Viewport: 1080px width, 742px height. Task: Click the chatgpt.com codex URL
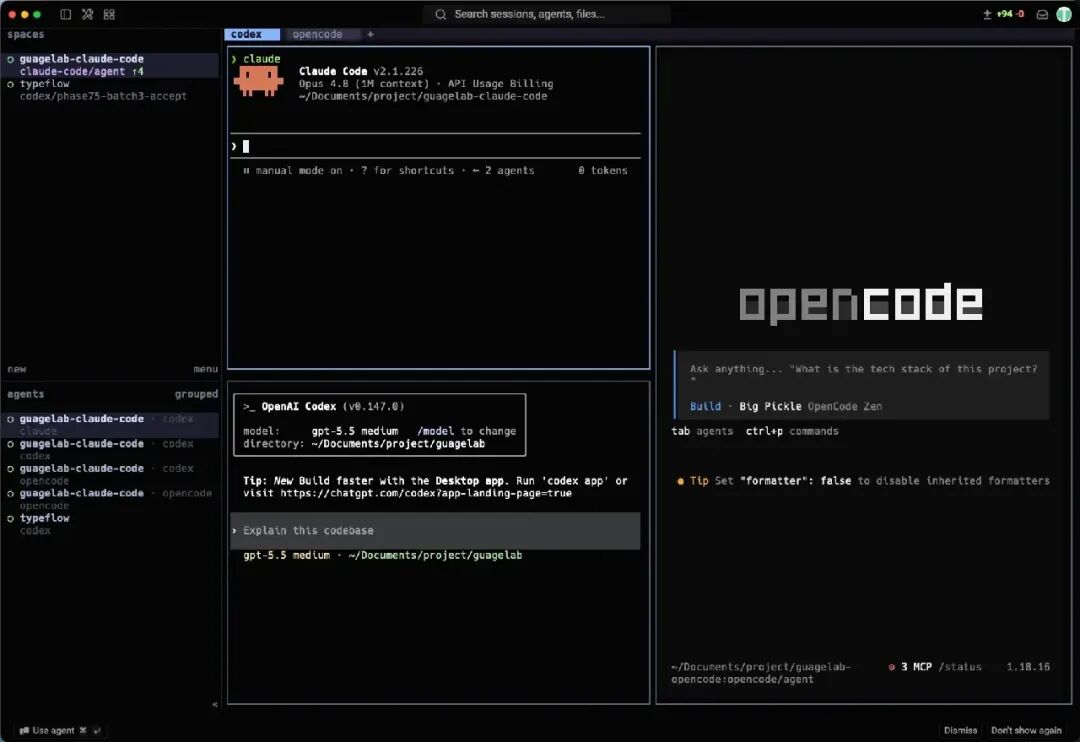[x=426, y=493]
